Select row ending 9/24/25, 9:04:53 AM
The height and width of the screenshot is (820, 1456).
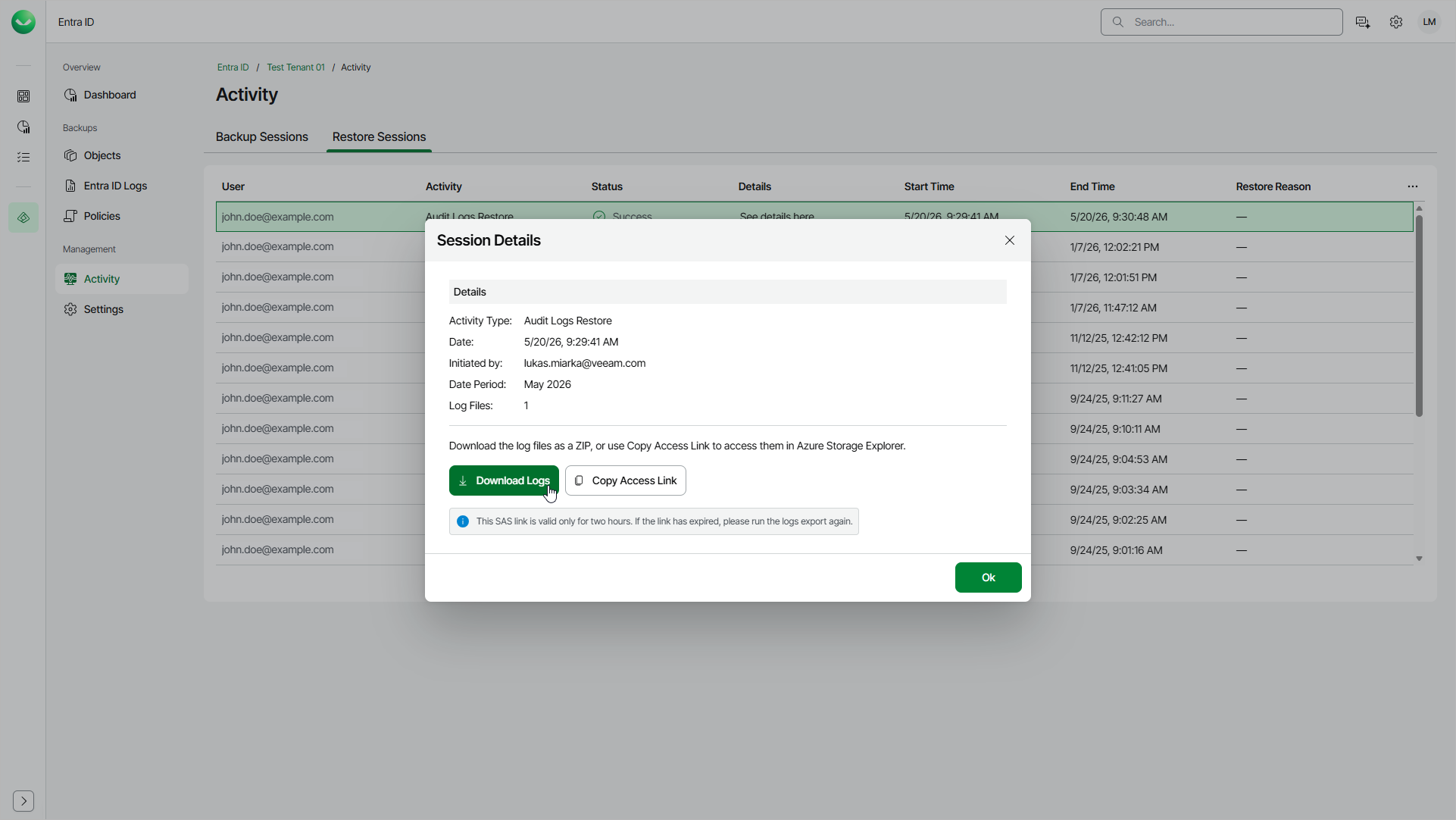tap(814, 459)
